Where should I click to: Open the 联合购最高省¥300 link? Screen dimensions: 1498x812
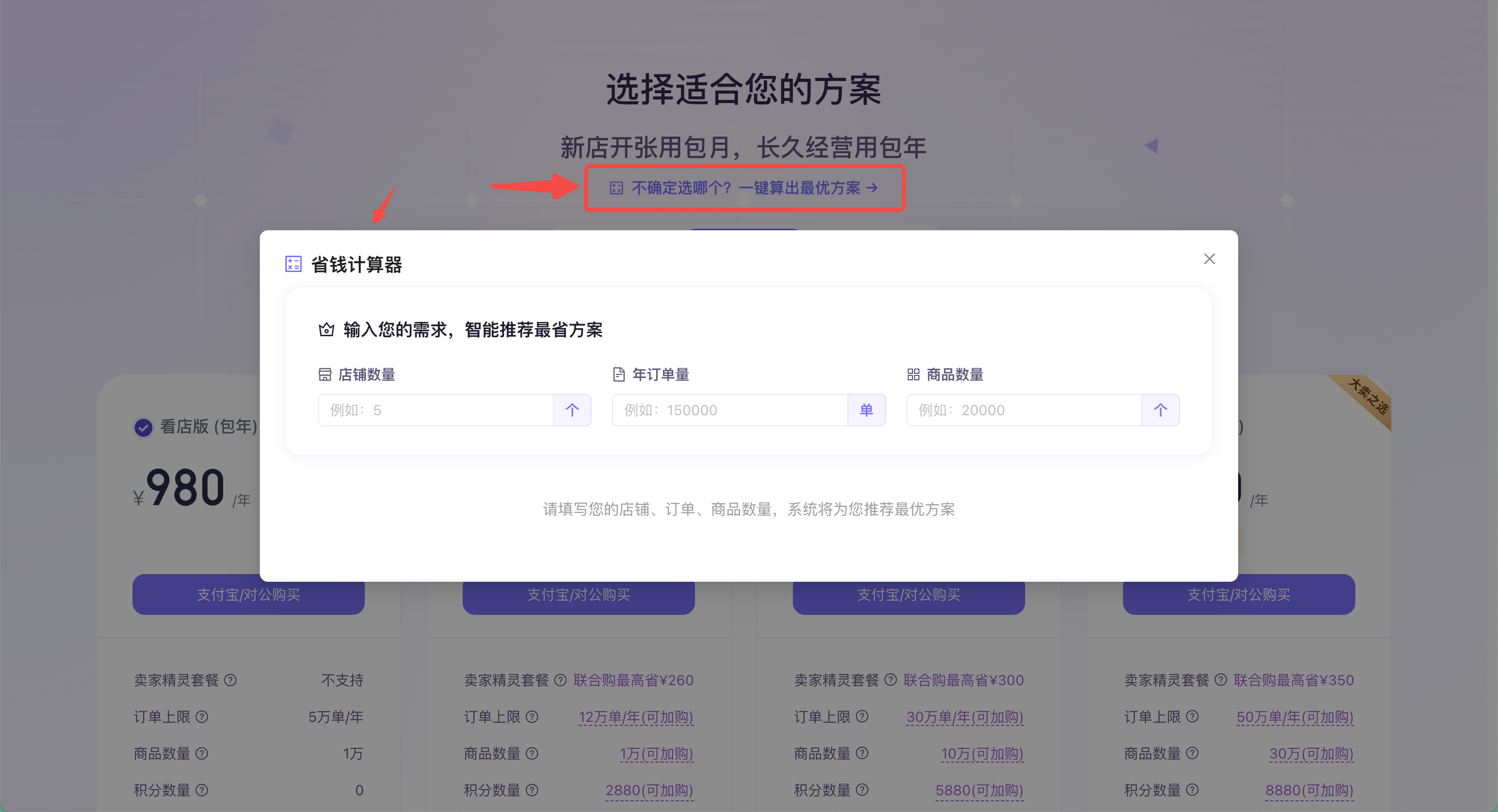coord(964,680)
